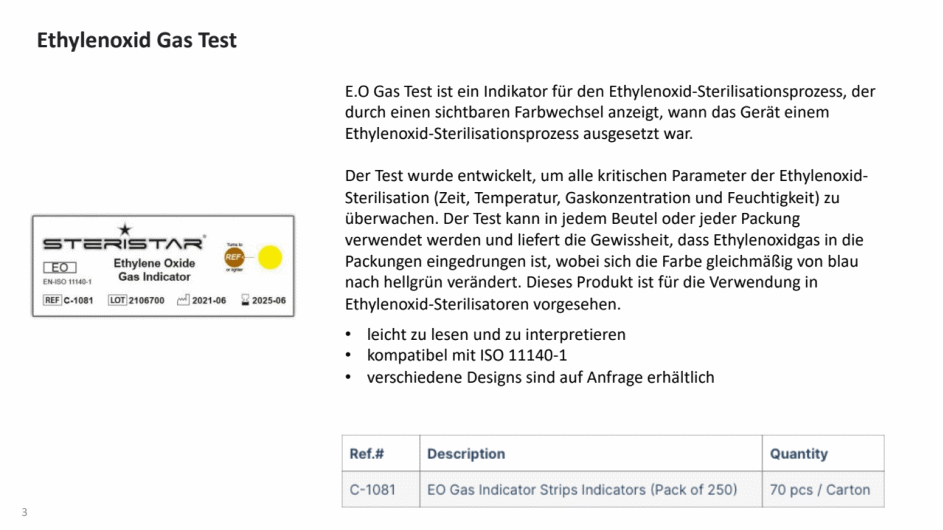Click the Ethylene Oxide Gas Indicator label text

point(154,270)
